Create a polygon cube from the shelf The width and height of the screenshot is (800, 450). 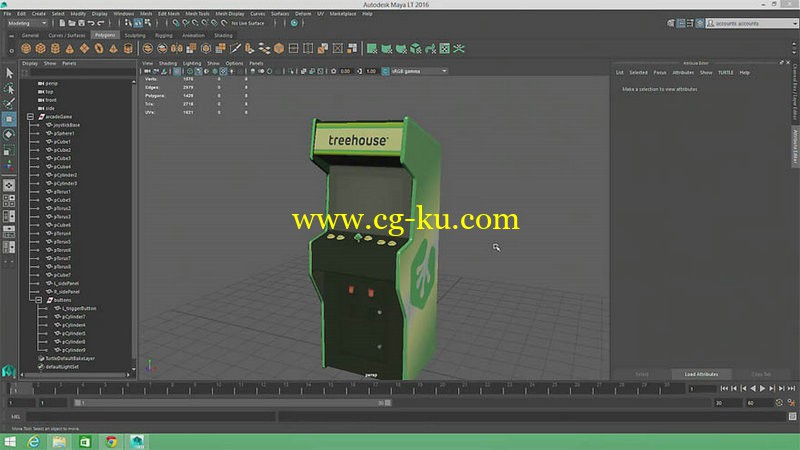point(40,48)
